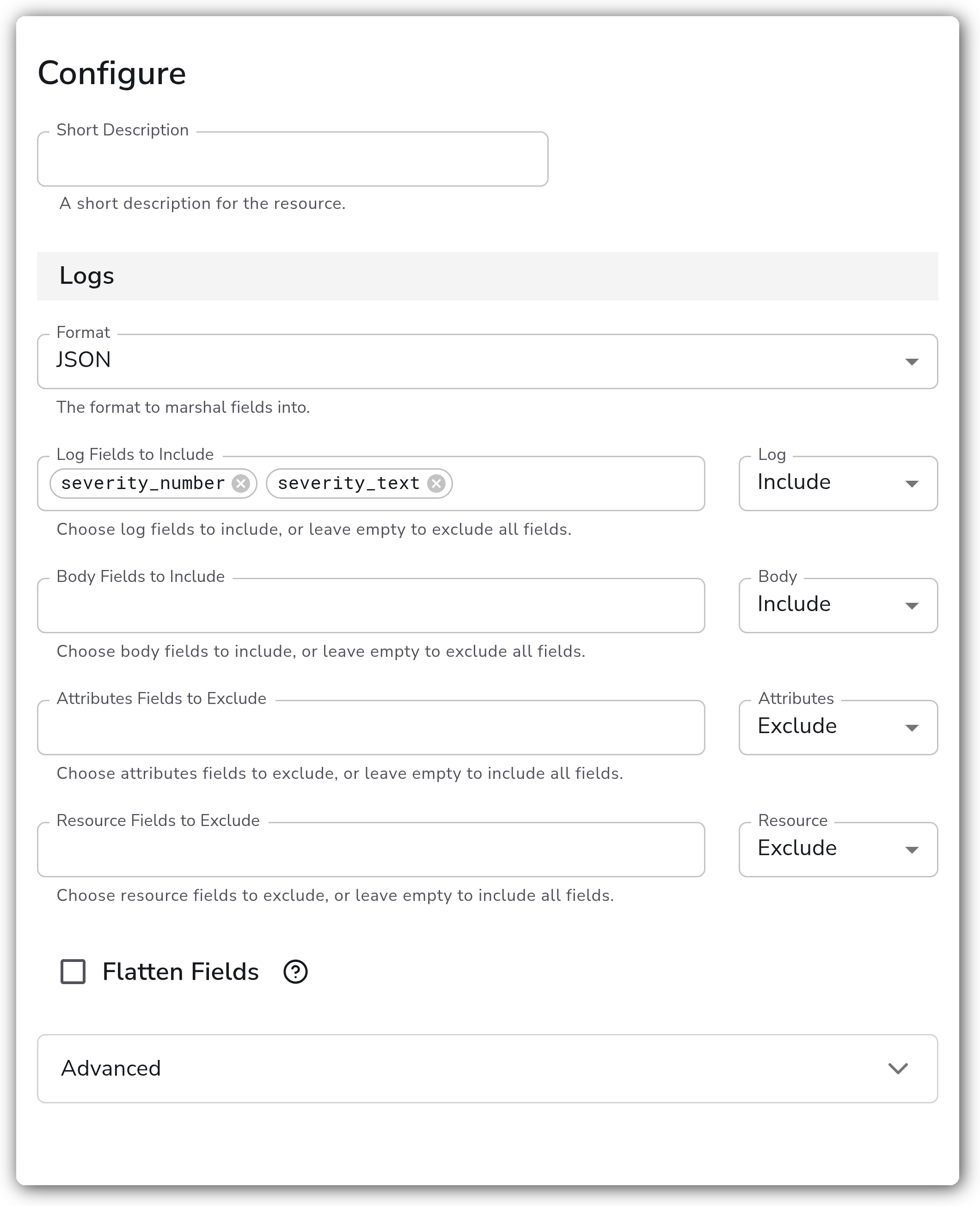Viewport: 980px width, 1206px height.
Task: Click the Resource Fields to Exclude field
Action: click(371, 849)
